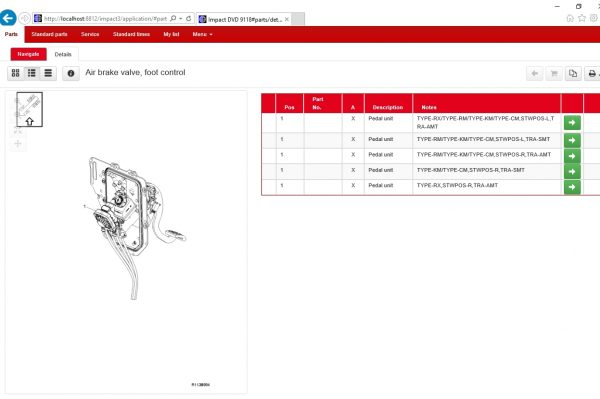The image size is (600, 399).
Task: Select the detailed list view icon
Action: (32, 73)
